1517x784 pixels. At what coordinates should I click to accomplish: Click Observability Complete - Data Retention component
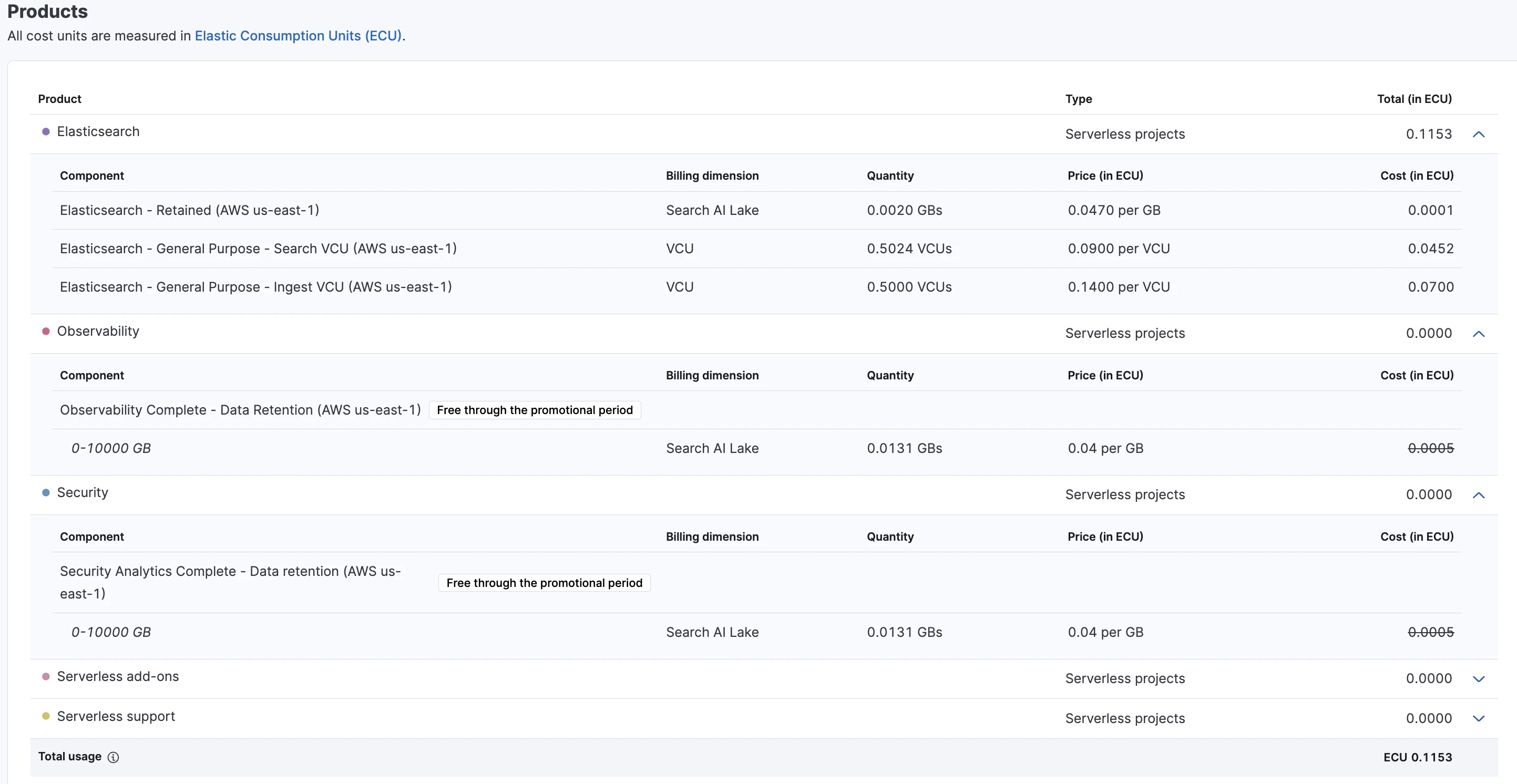tap(240, 410)
